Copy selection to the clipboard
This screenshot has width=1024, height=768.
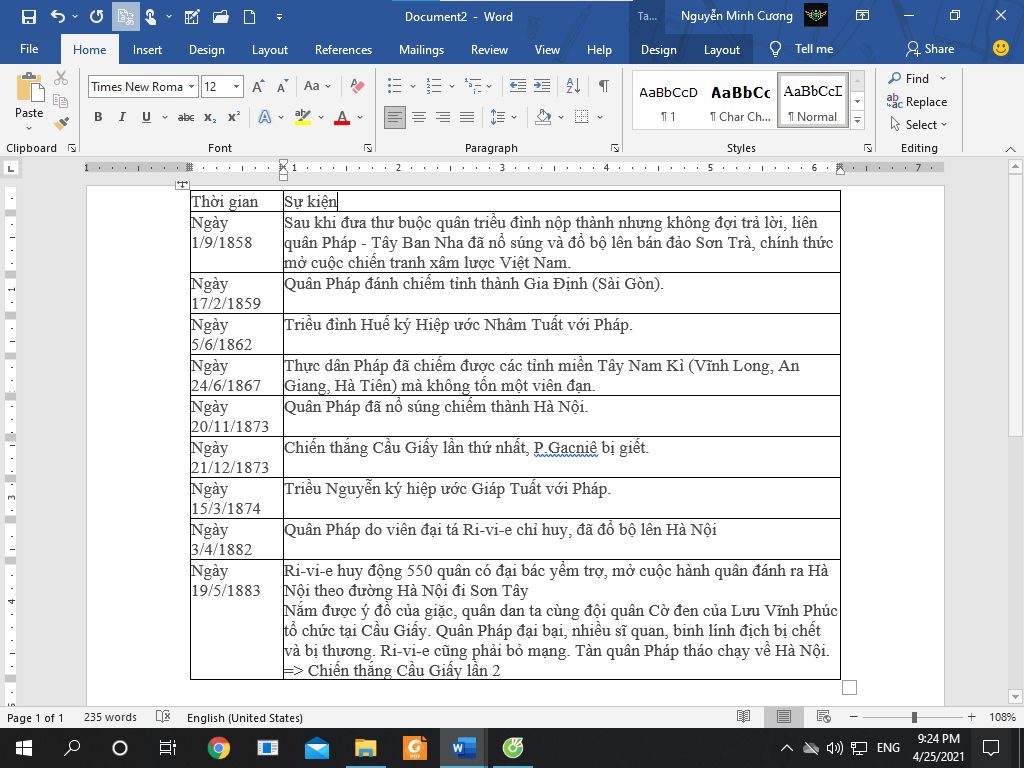(x=60, y=100)
